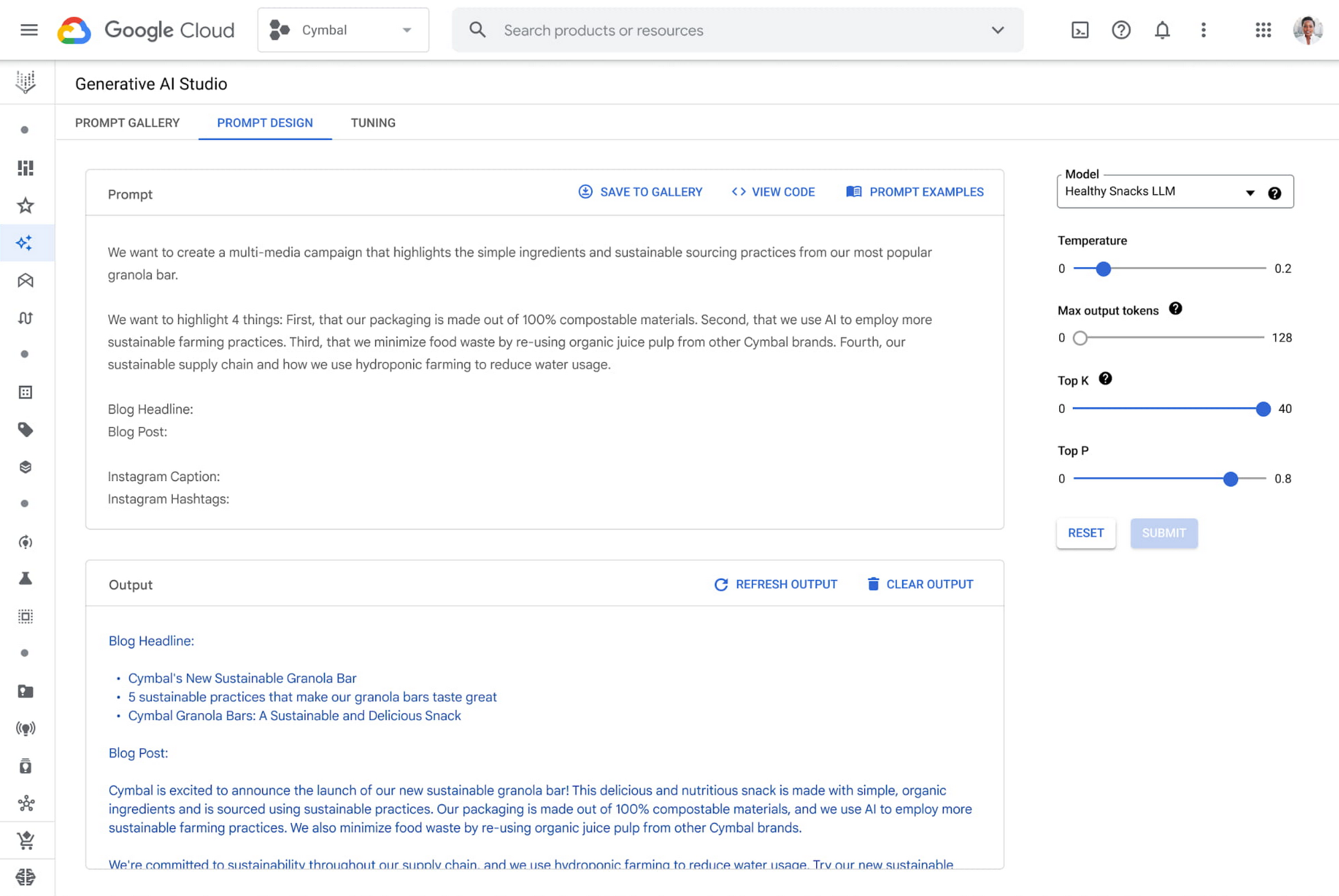Open the Google apps grid icon

pyautogui.click(x=1263, y=30)
